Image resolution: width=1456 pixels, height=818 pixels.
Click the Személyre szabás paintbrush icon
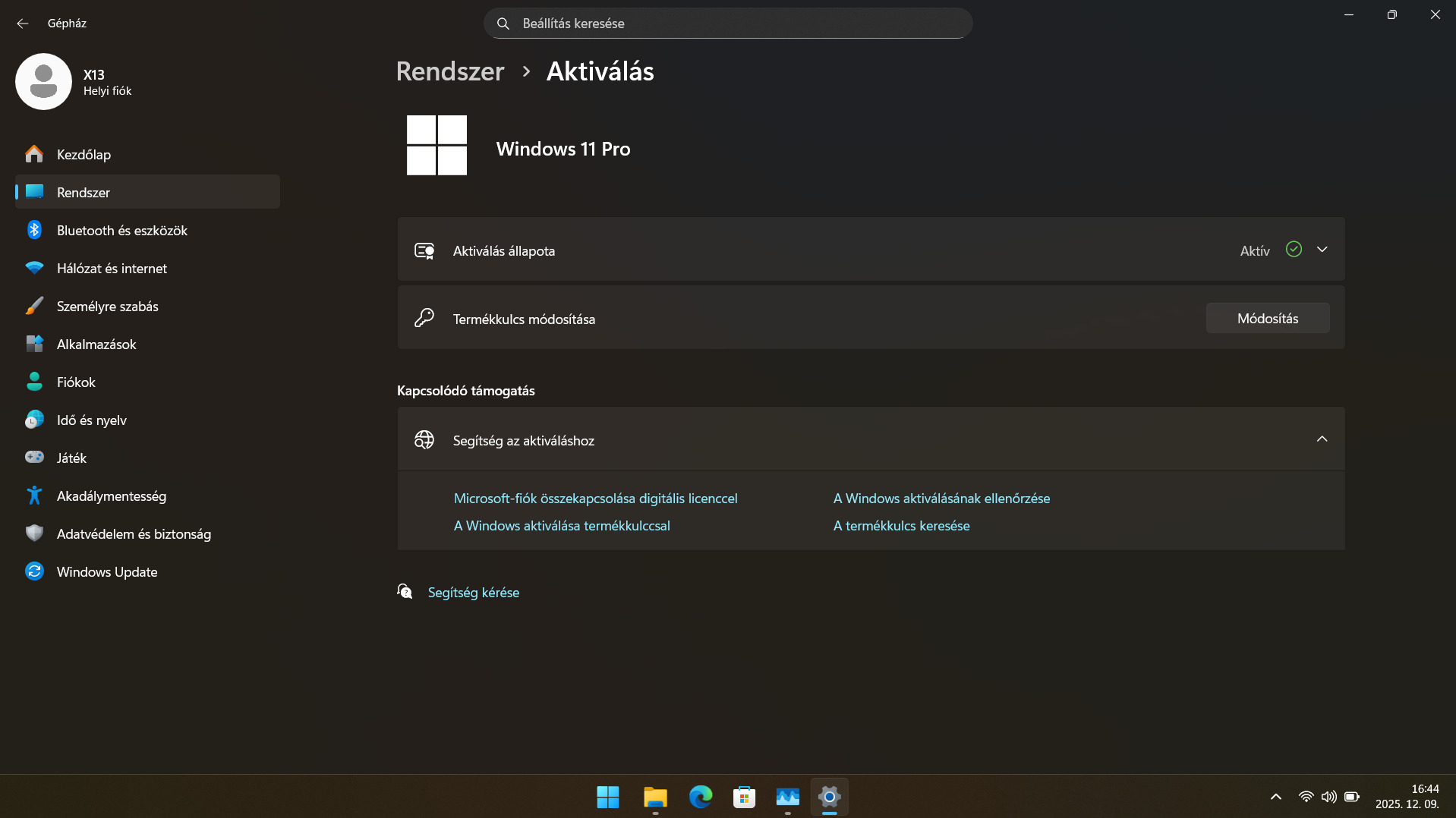[34, 306]
